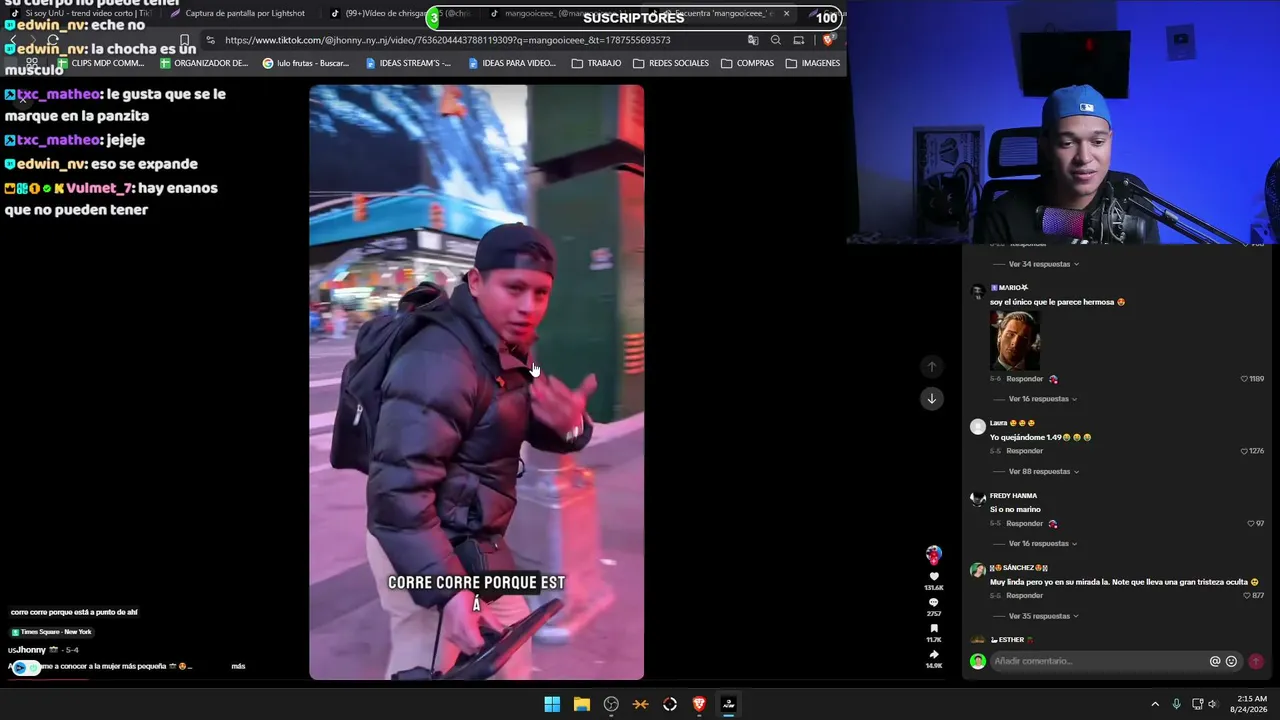Click the TikTok URL in the address bar
The image size is (1280, 720).
click(x=447, y=40)
